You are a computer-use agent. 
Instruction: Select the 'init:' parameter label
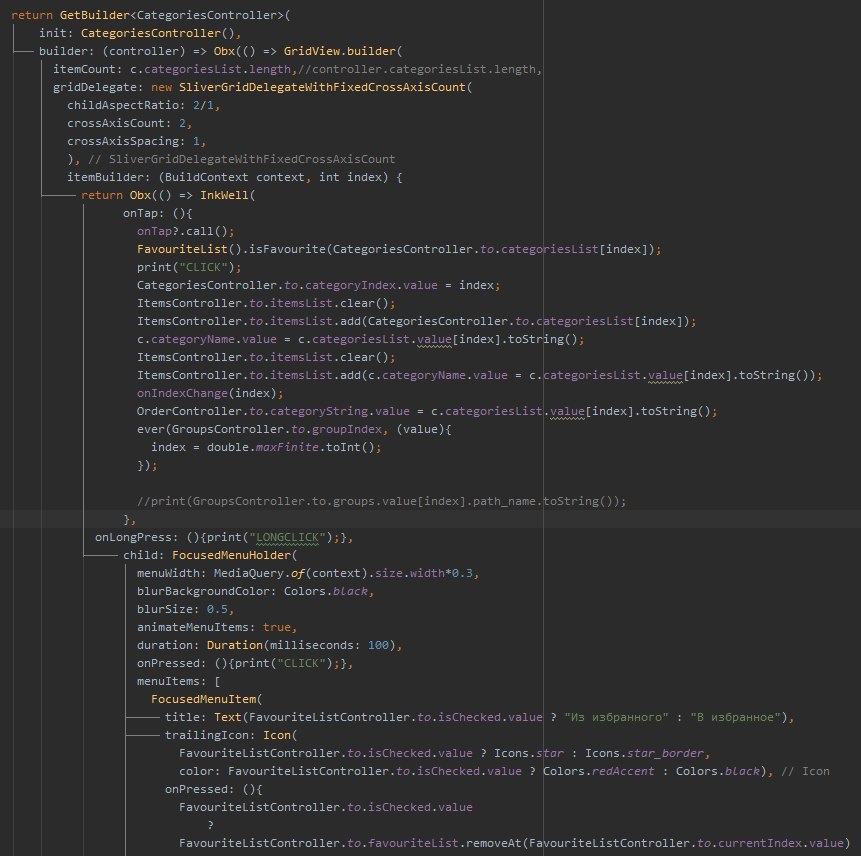56,33
